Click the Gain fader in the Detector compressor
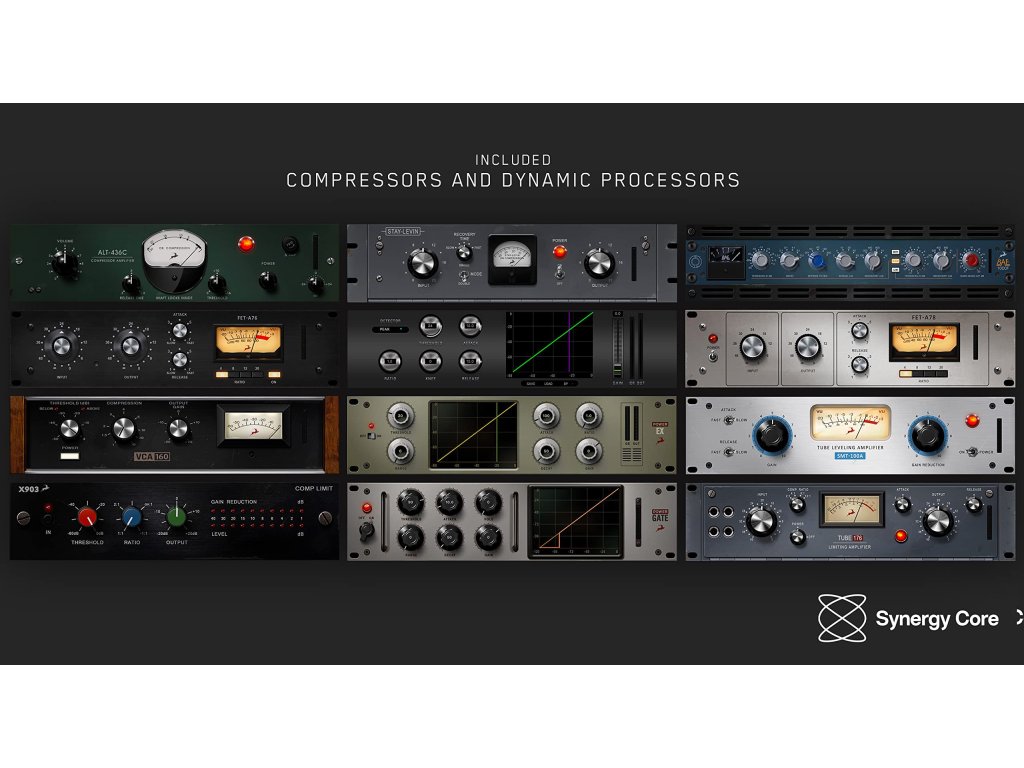1024x768 pixels. tap(618, 347)
